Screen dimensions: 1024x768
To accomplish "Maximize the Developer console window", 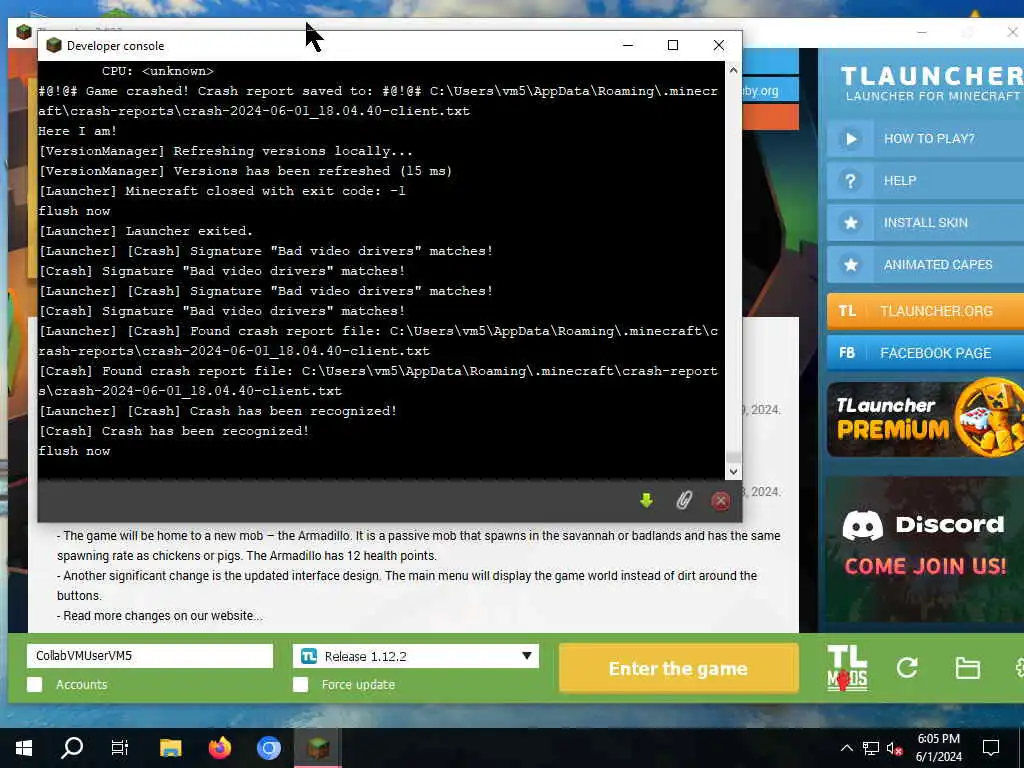I will point(673,45).
